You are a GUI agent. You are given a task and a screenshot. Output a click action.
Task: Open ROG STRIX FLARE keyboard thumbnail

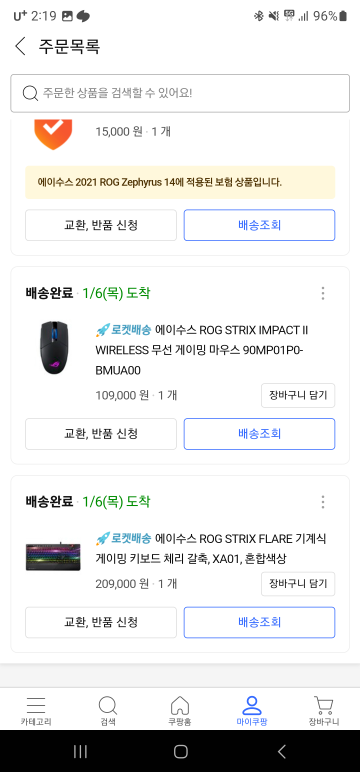(x=53, y=557)
